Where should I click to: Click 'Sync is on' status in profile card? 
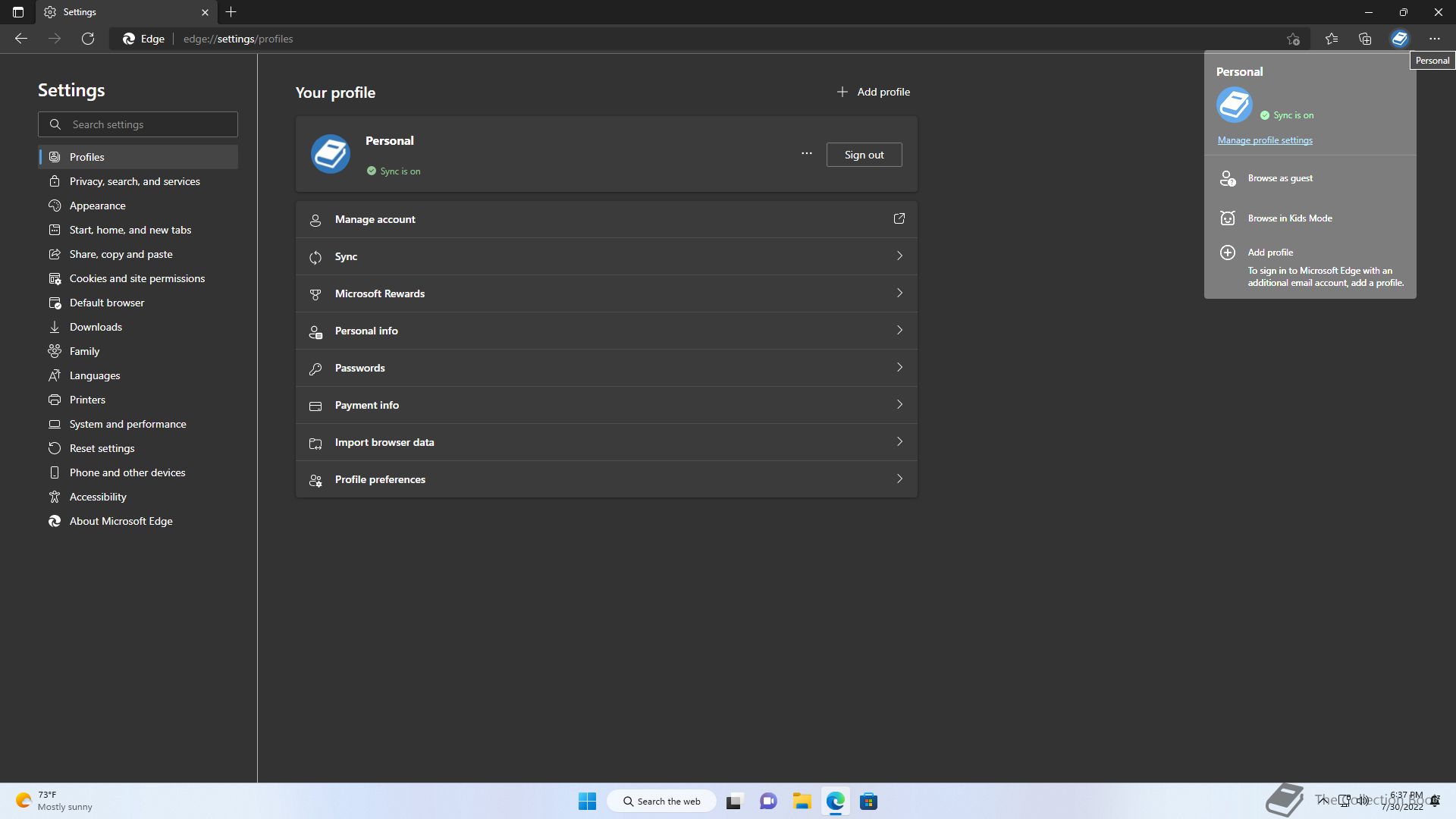pyautogui.click(x=394, y=171)
